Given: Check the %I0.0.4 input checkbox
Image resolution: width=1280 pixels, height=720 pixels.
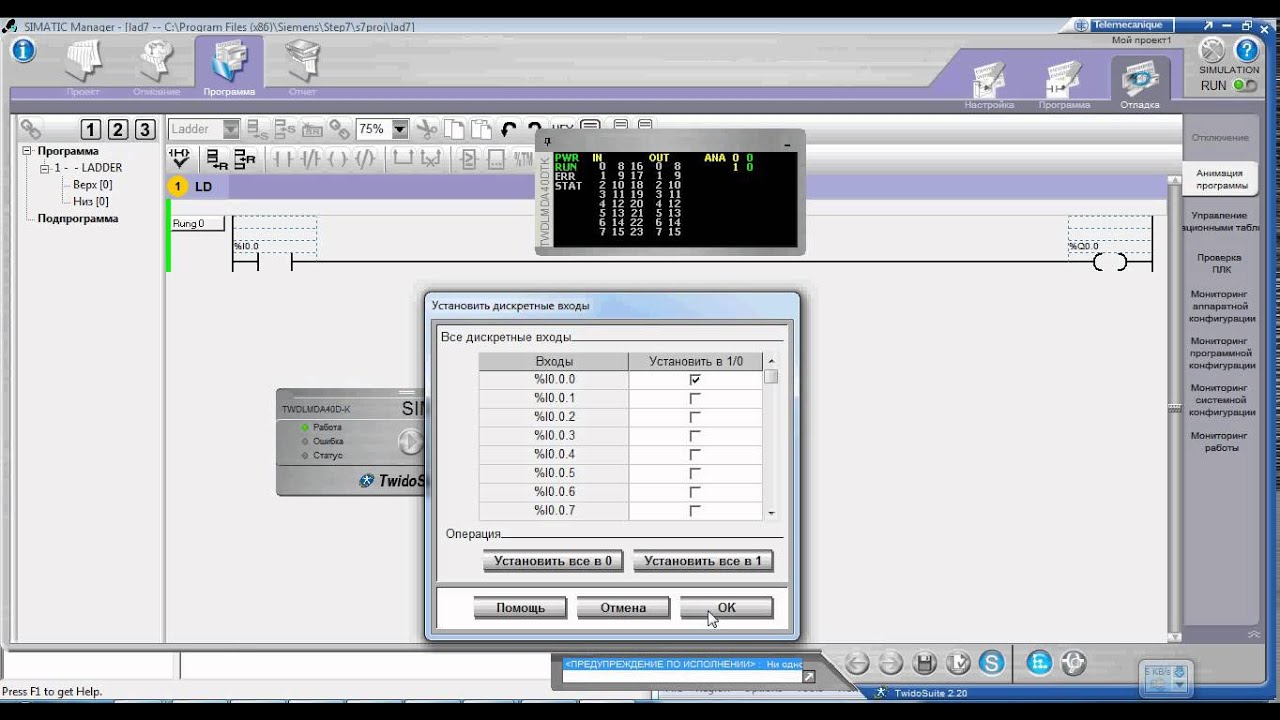Looking at the screenshot, I should click(x=695, y=455).
